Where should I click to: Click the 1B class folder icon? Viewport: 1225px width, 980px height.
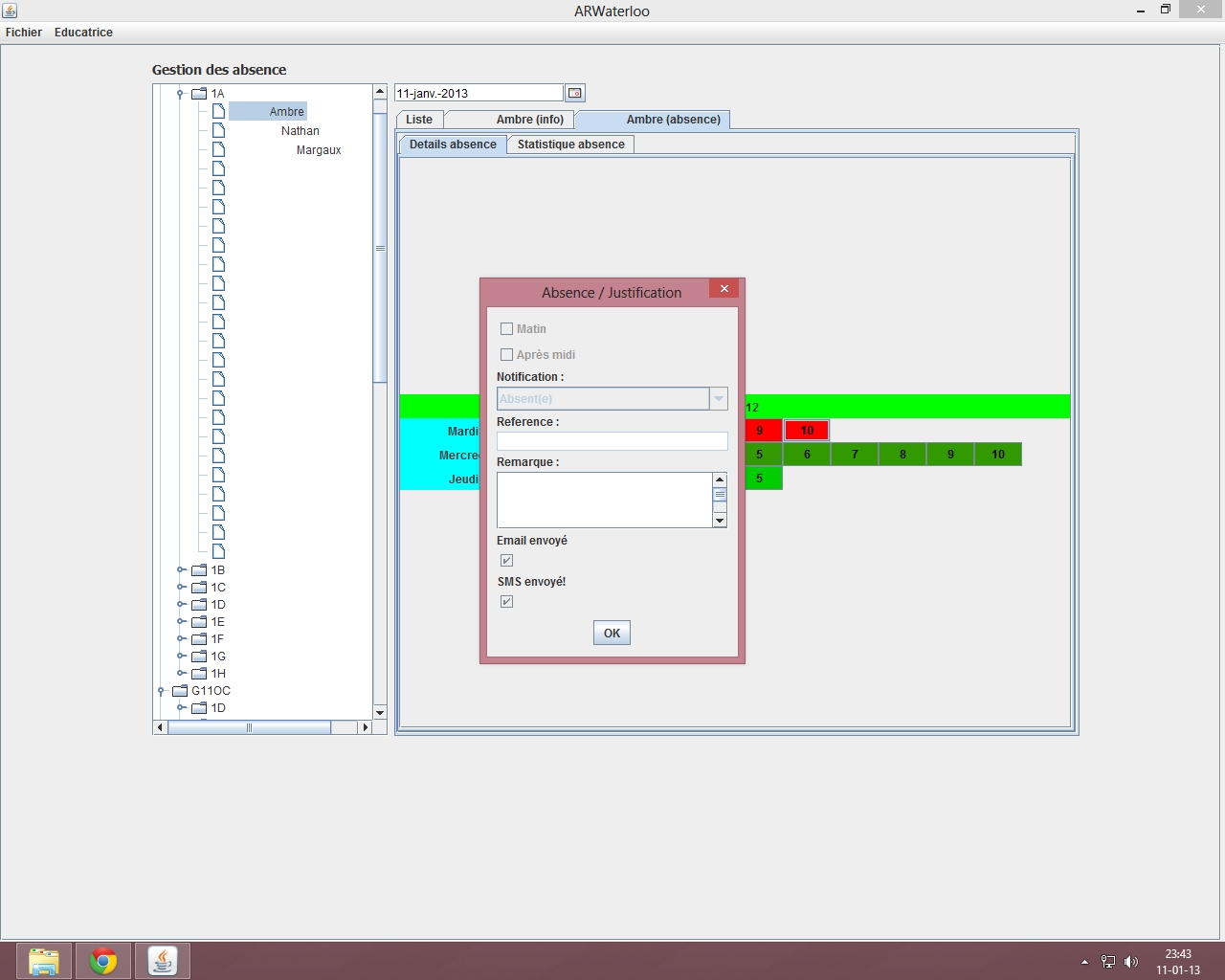[x=199, y=570]
